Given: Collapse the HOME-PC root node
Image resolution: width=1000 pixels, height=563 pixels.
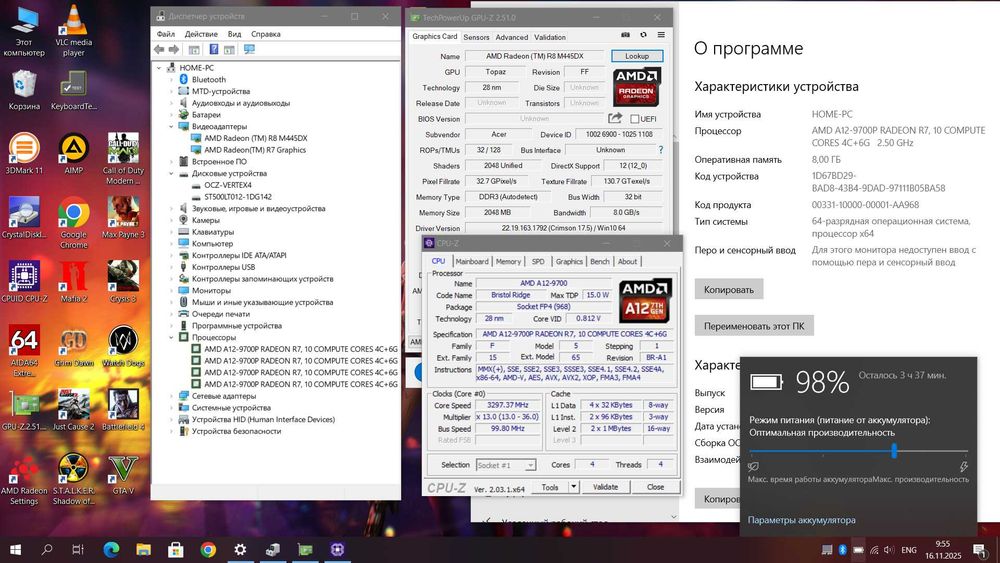Looking at the screenshot, I should coord(159,68).
